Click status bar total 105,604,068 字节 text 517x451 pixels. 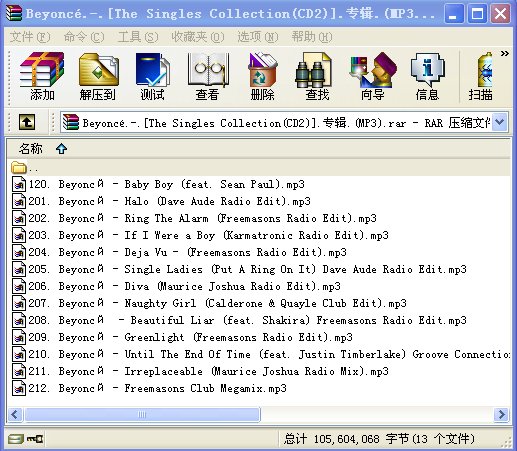(x=379, y=439)
